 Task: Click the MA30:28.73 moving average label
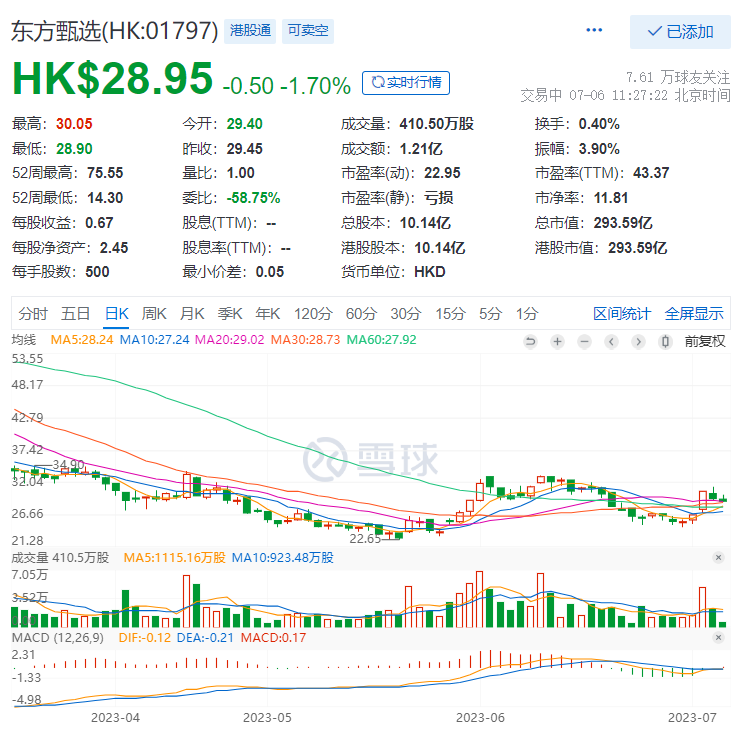click(305, 340)
